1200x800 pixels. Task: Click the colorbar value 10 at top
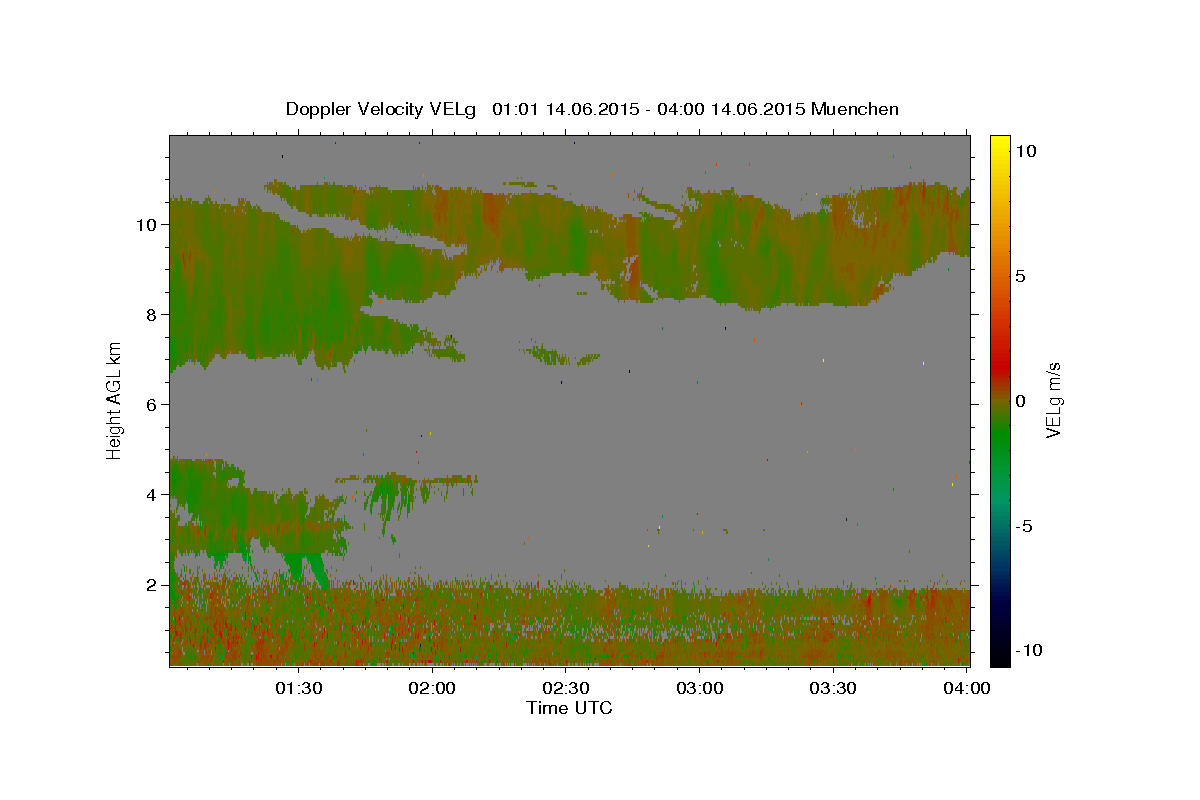click(x=1025, y=150)
